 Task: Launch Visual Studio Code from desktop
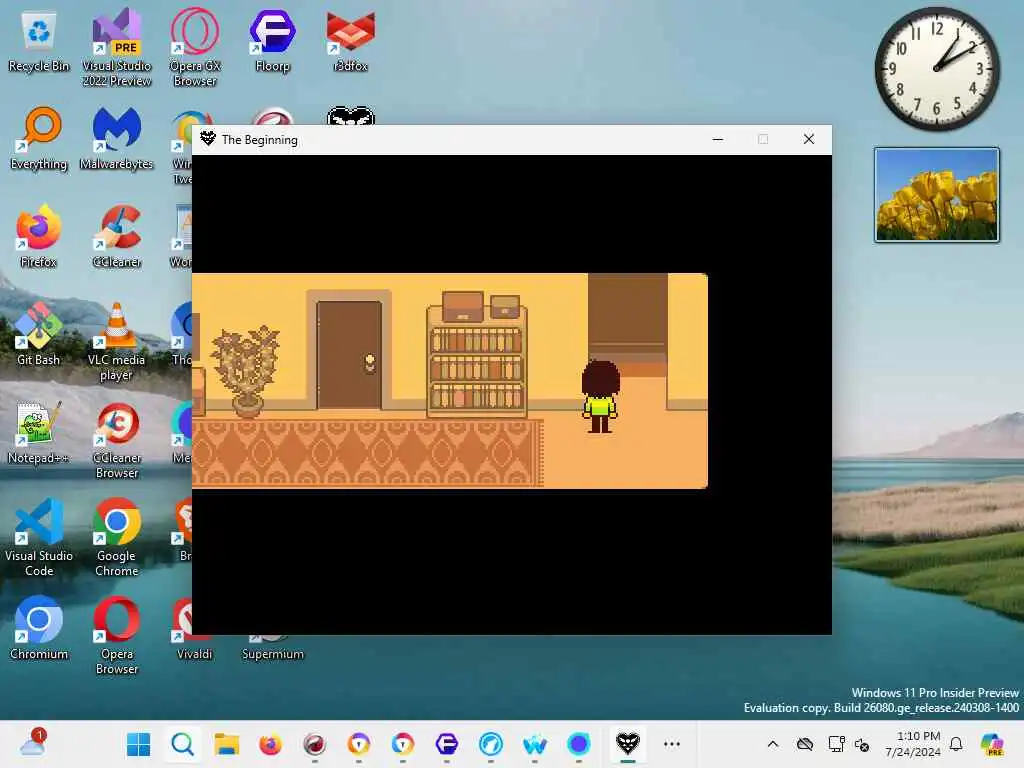pos(39,537)
